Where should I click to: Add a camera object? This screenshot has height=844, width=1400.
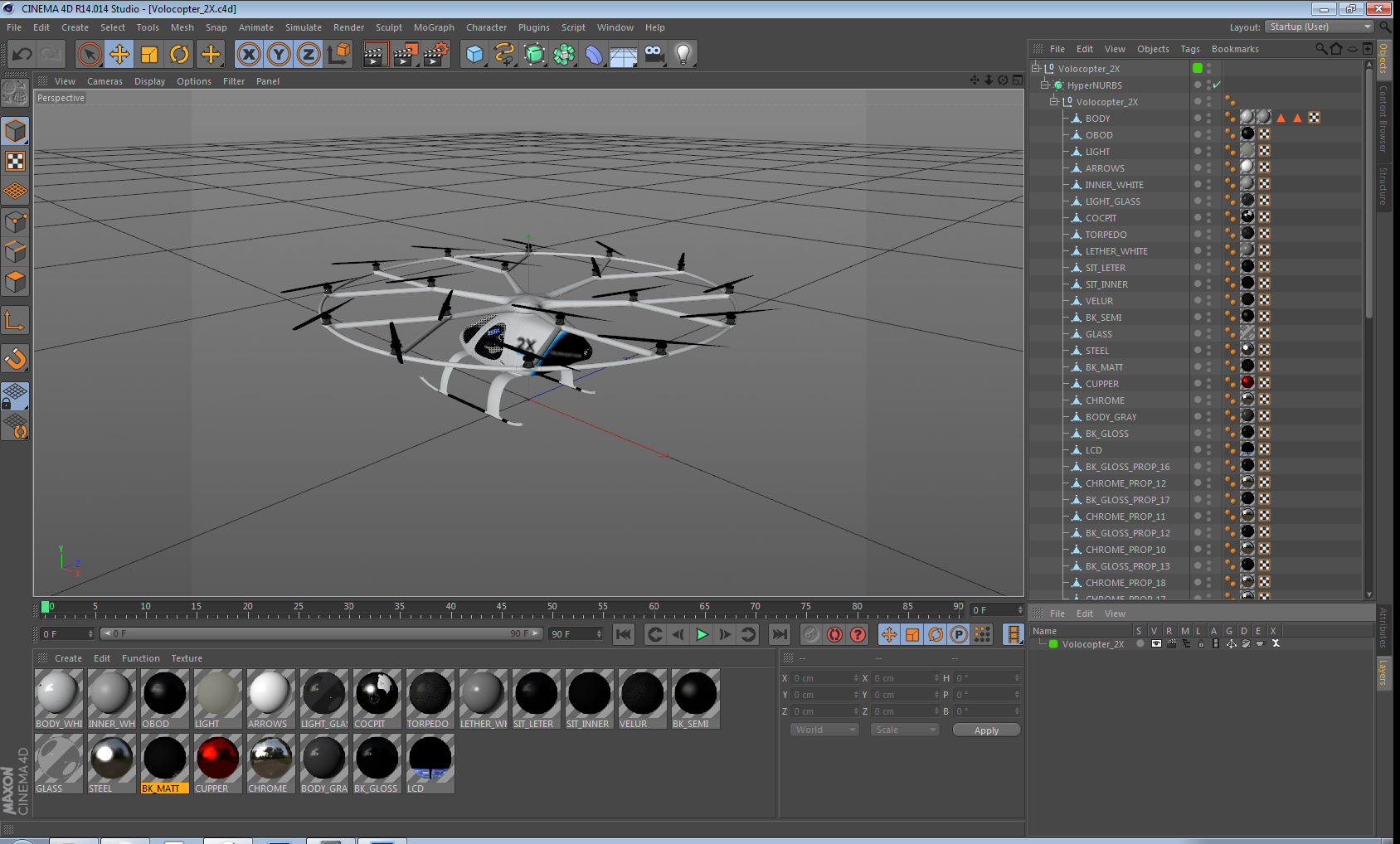point(654,55)
